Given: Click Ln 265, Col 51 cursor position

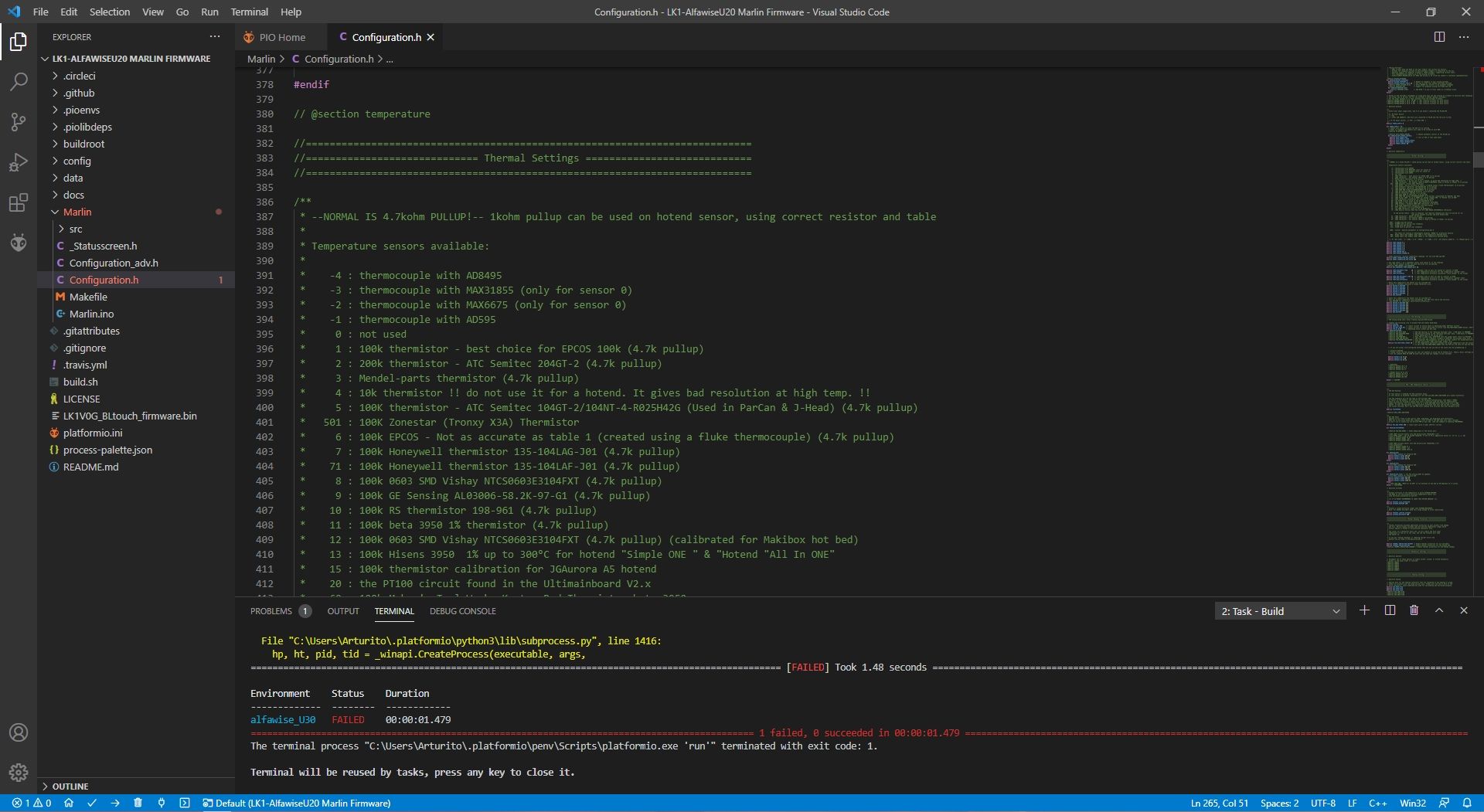Looking at the screenshot, I should [x=1219, y=803].
